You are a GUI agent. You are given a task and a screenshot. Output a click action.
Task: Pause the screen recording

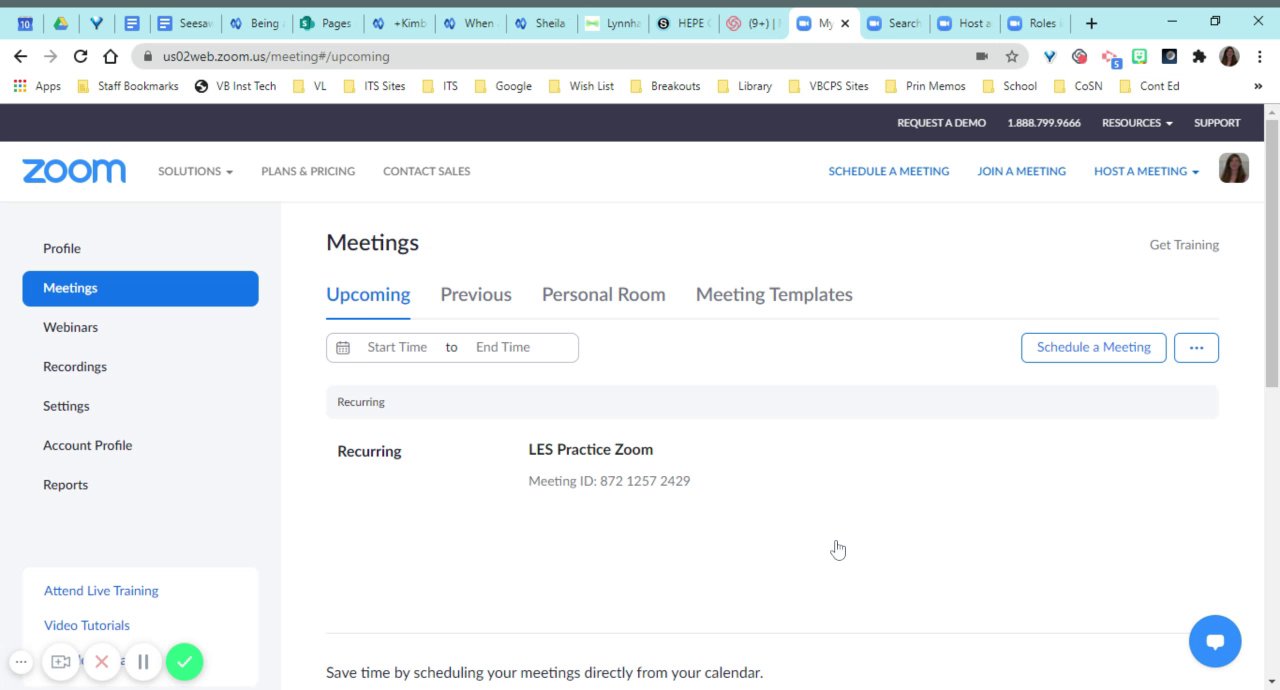click(143, 661)
